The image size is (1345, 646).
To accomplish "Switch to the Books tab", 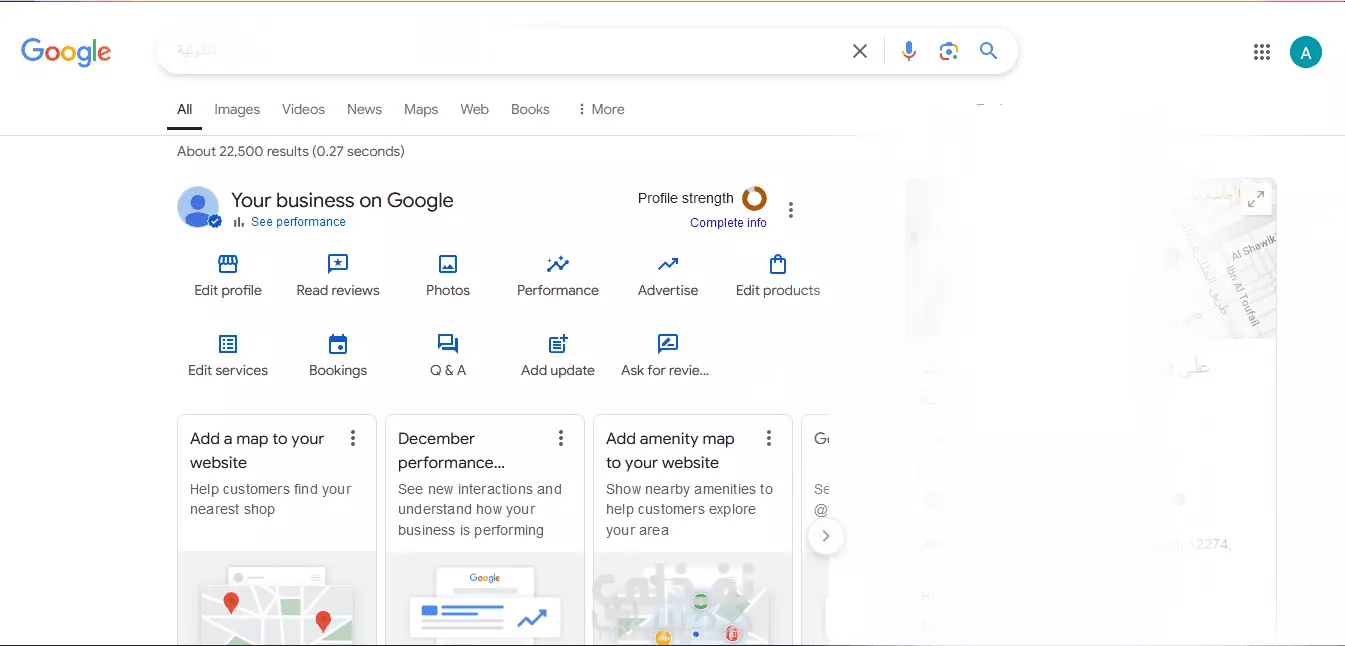I will click(x=530, y=109).
